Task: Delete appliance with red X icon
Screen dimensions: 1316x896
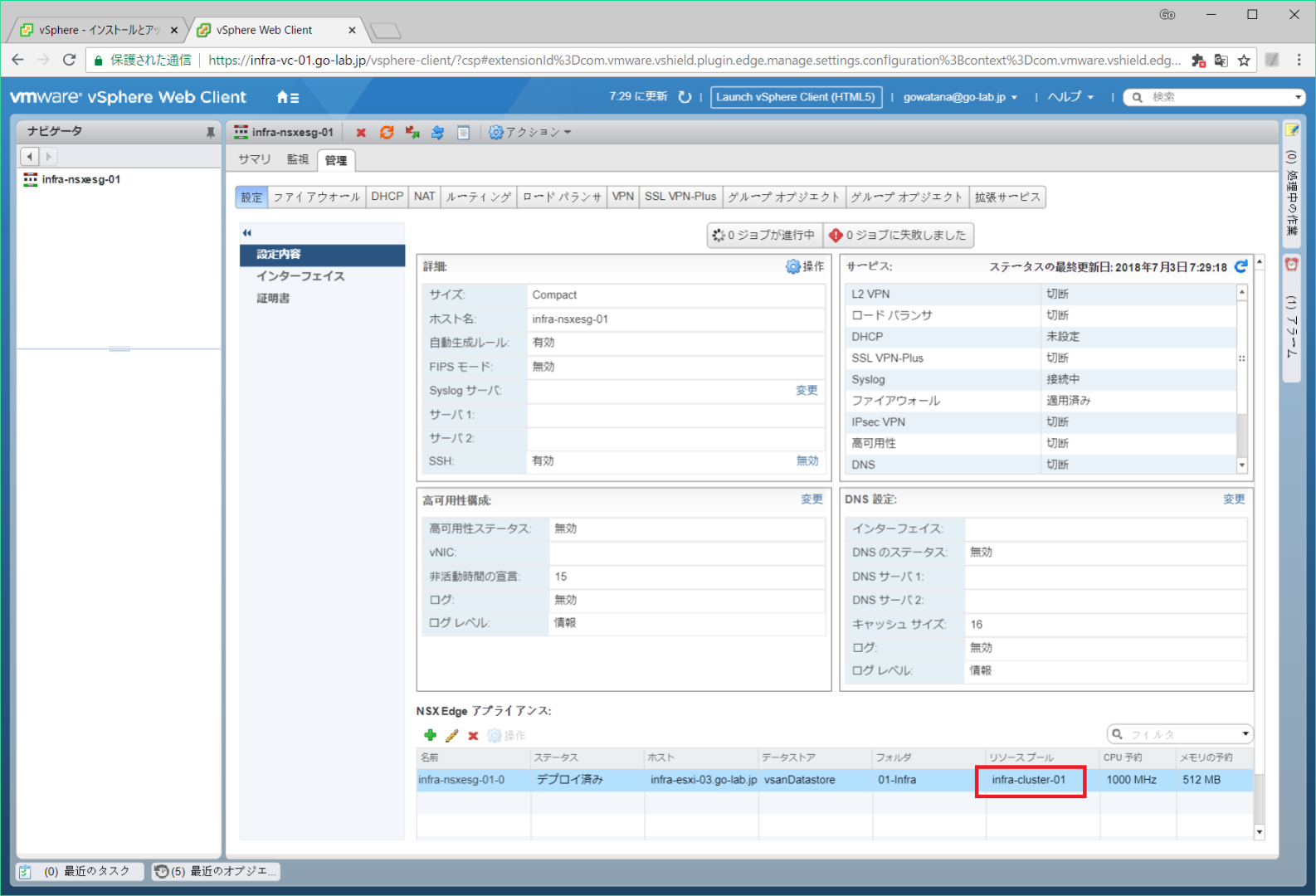Action: tap(473, 736)
